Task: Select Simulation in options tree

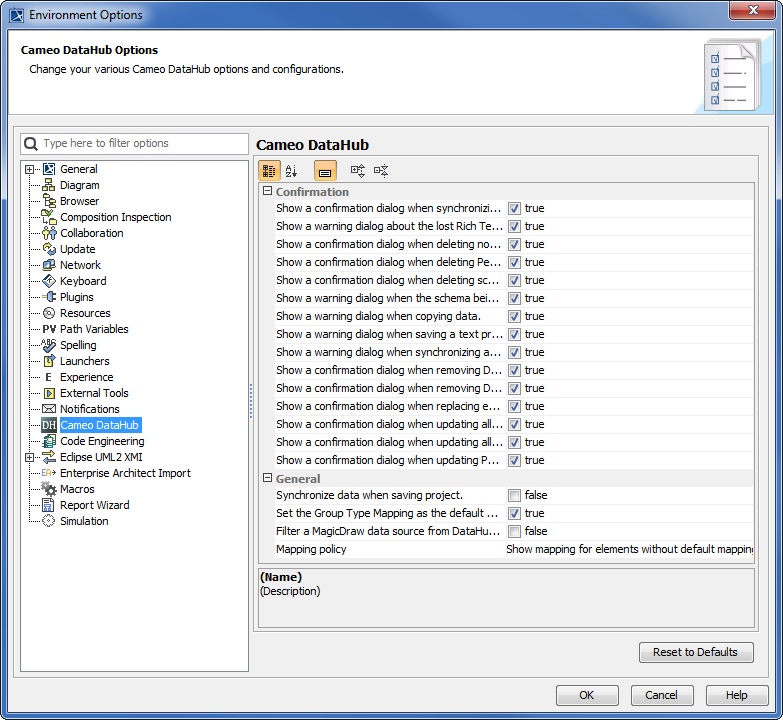Action: 84,521
